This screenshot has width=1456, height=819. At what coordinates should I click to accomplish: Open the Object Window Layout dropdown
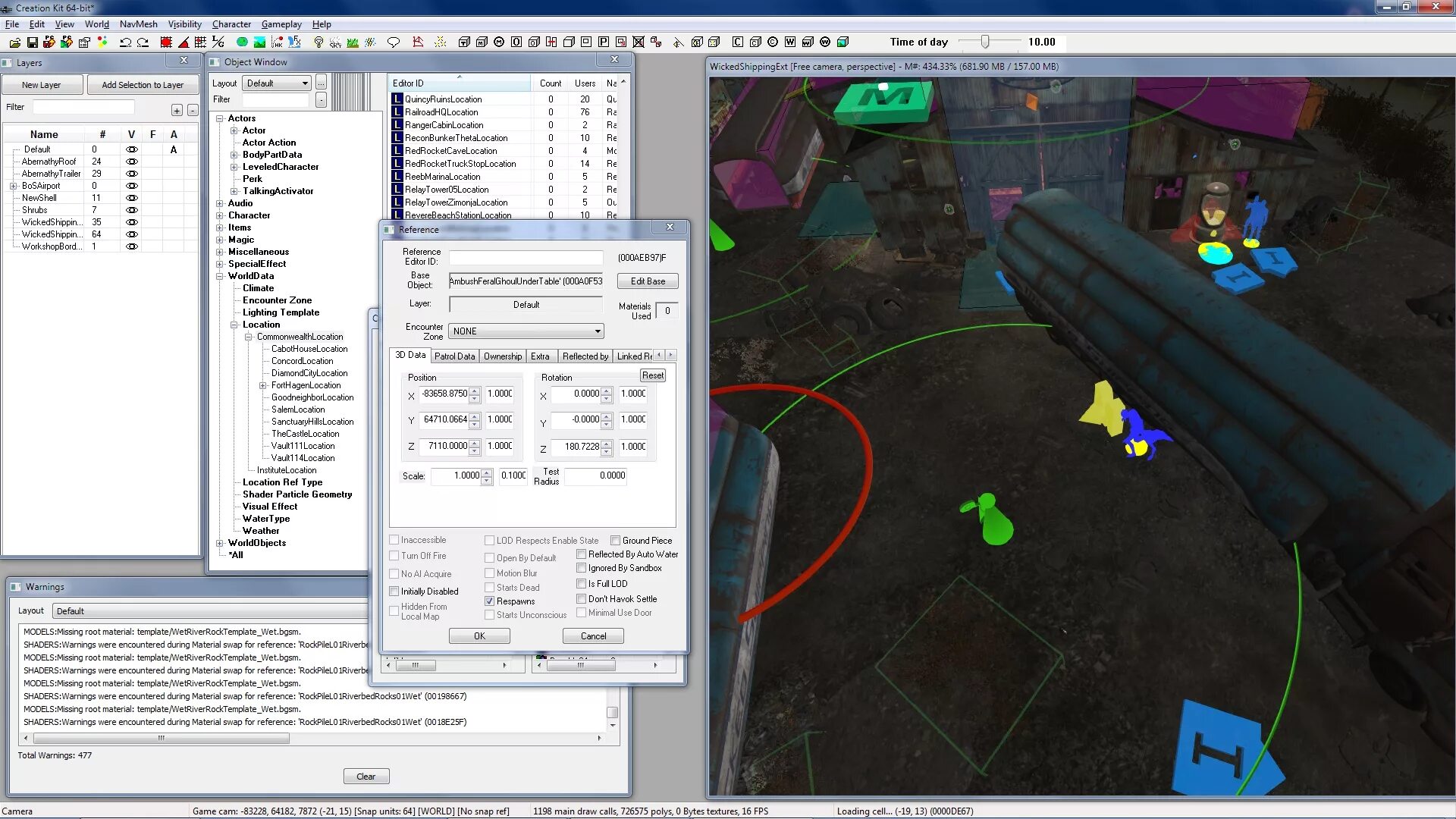277,83
